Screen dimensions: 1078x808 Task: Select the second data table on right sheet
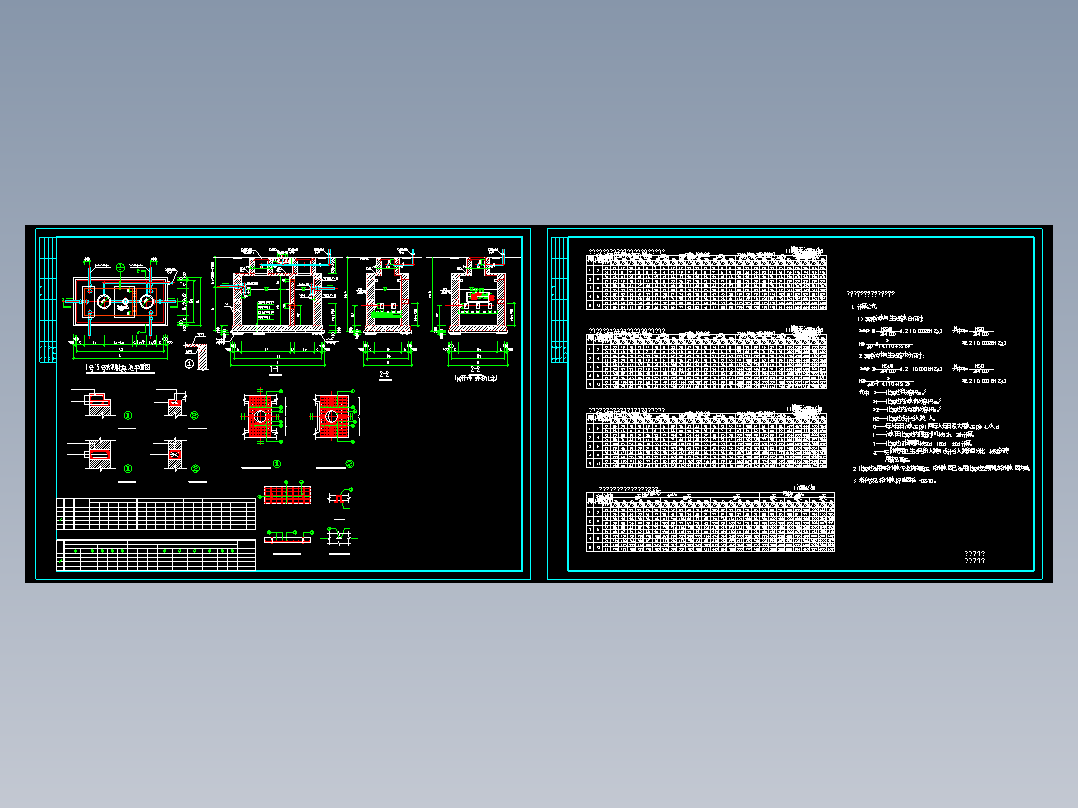click(x=706, y=358)
